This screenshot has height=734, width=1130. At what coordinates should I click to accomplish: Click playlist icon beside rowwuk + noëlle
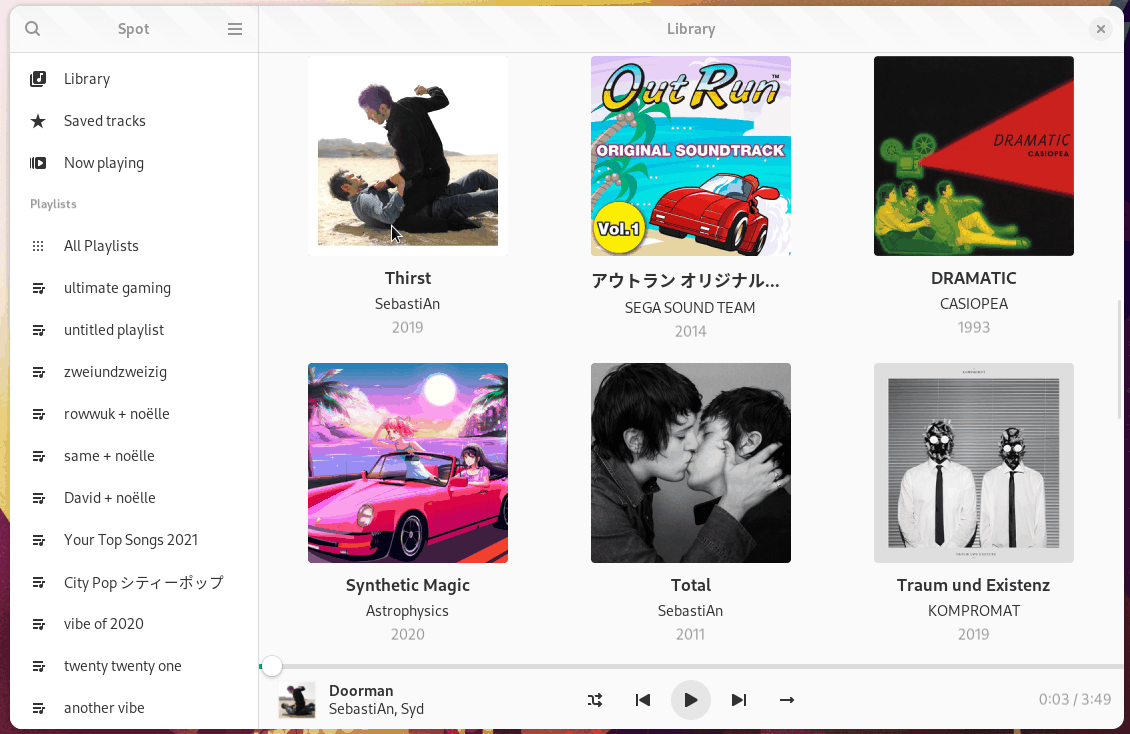pyautogui.click(x=38, y=414)
